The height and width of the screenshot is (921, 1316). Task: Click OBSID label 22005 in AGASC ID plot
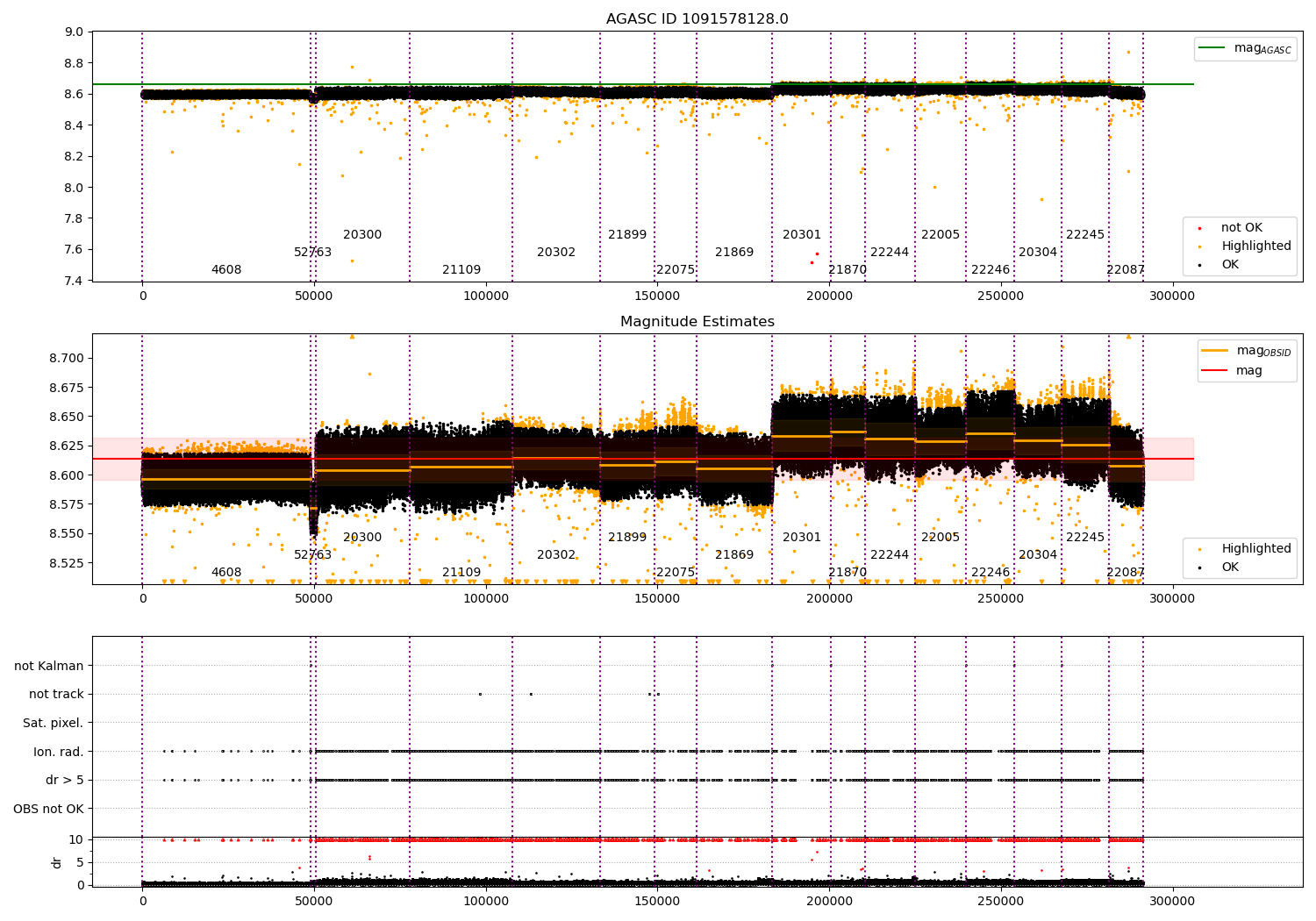click(941, 235)
